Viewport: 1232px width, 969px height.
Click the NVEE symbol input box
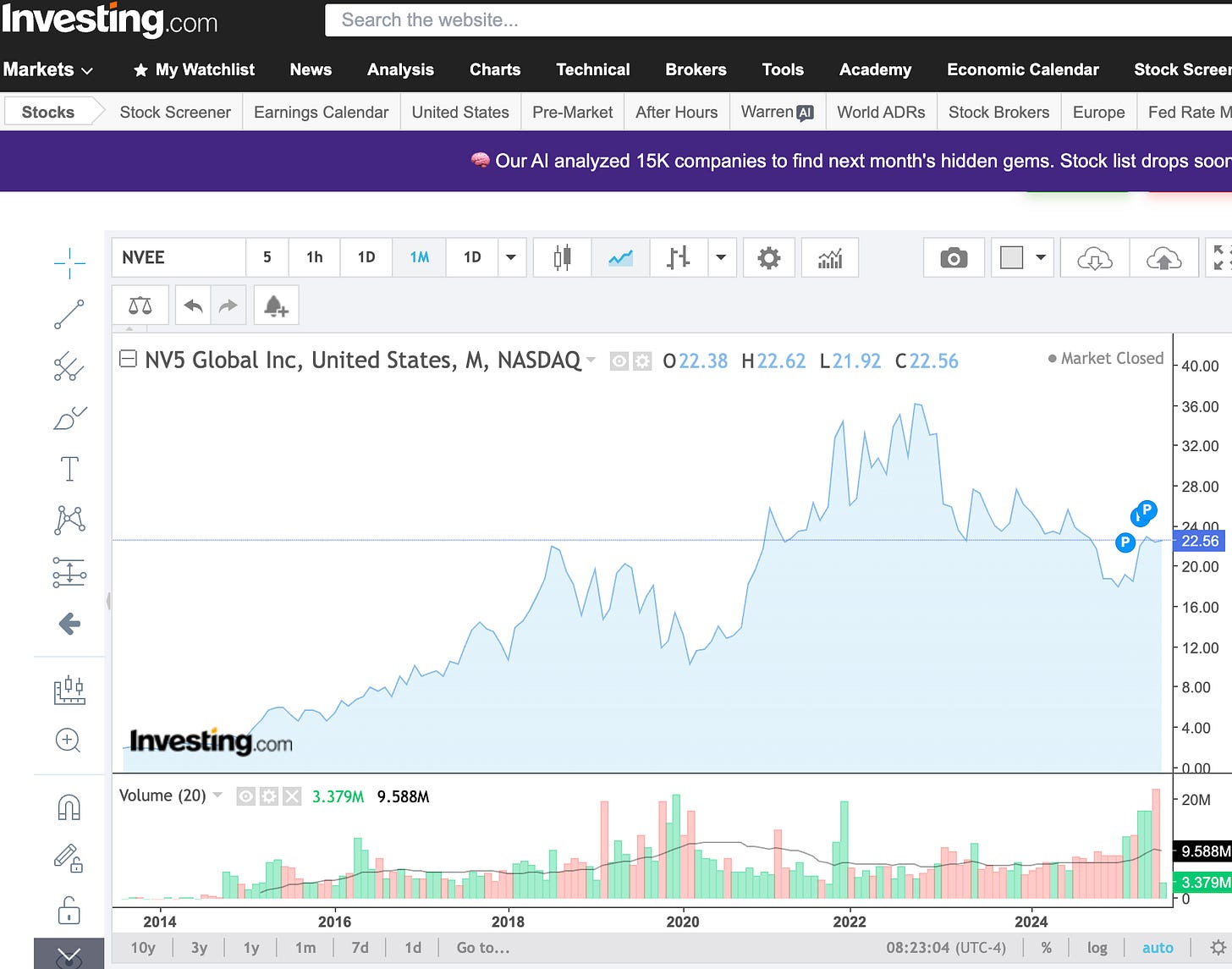click(x=179, y=257)
